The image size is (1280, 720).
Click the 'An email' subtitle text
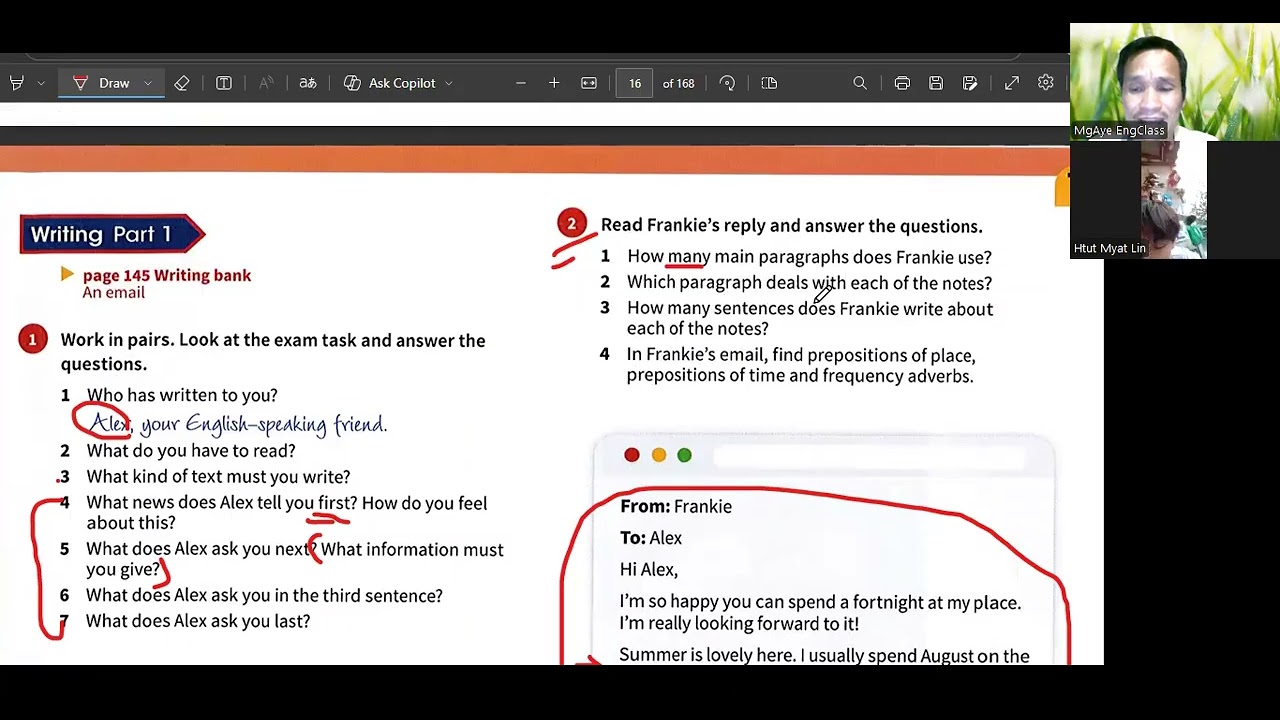point(113,293)
